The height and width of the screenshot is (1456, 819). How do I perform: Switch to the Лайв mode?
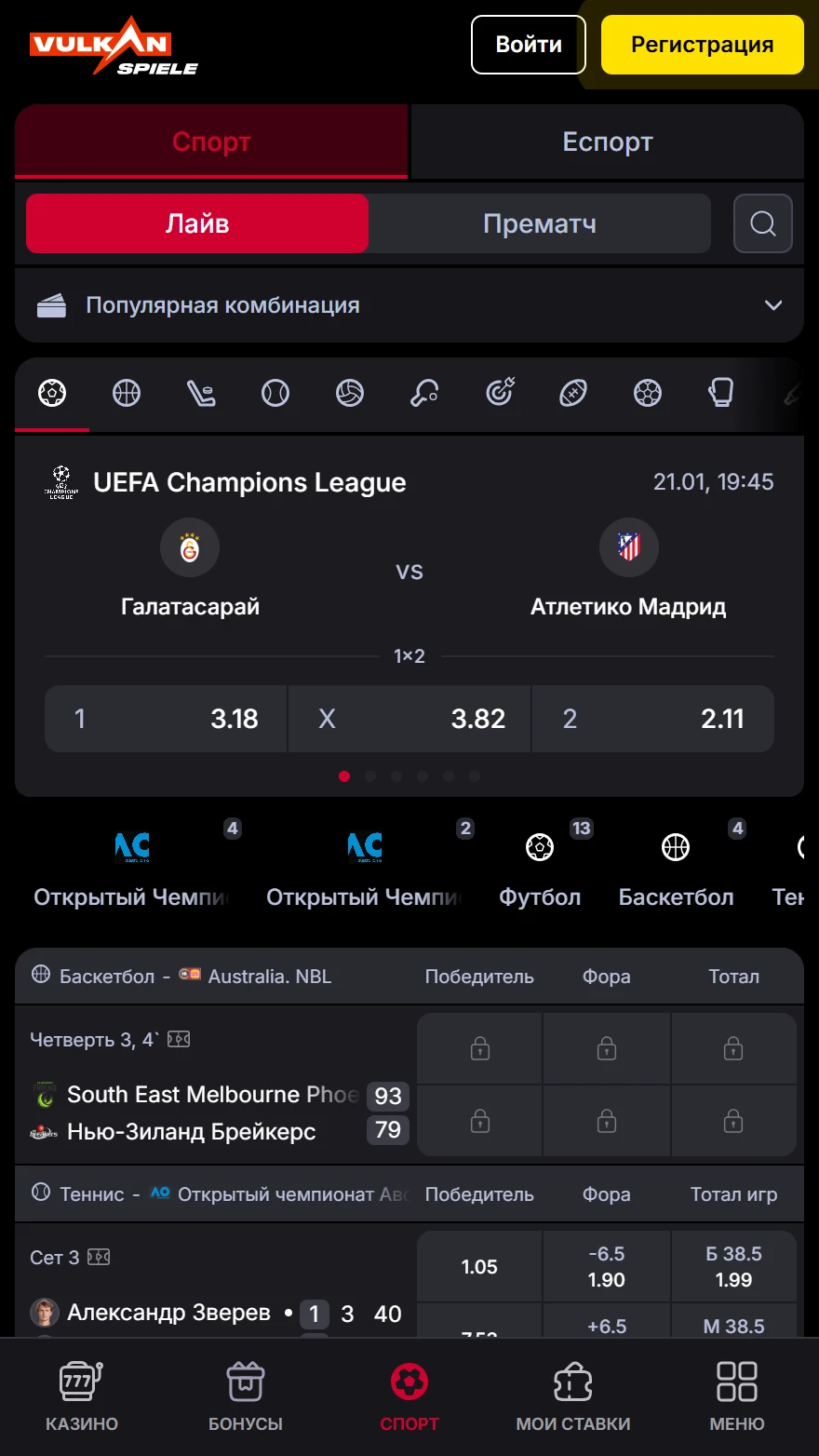point(197,223)
